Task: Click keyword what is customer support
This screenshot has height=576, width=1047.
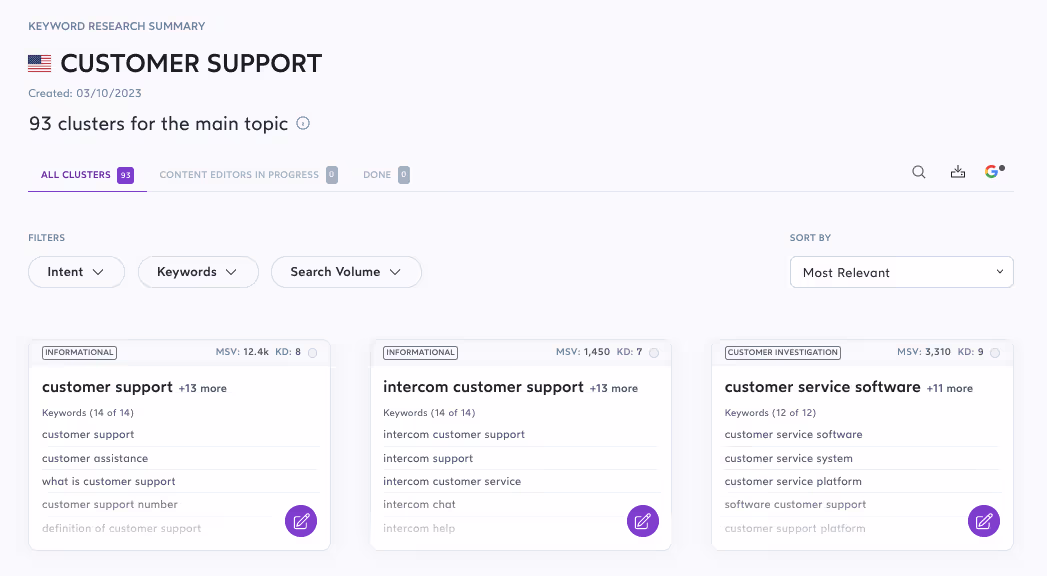Action: tap(109, 481)
